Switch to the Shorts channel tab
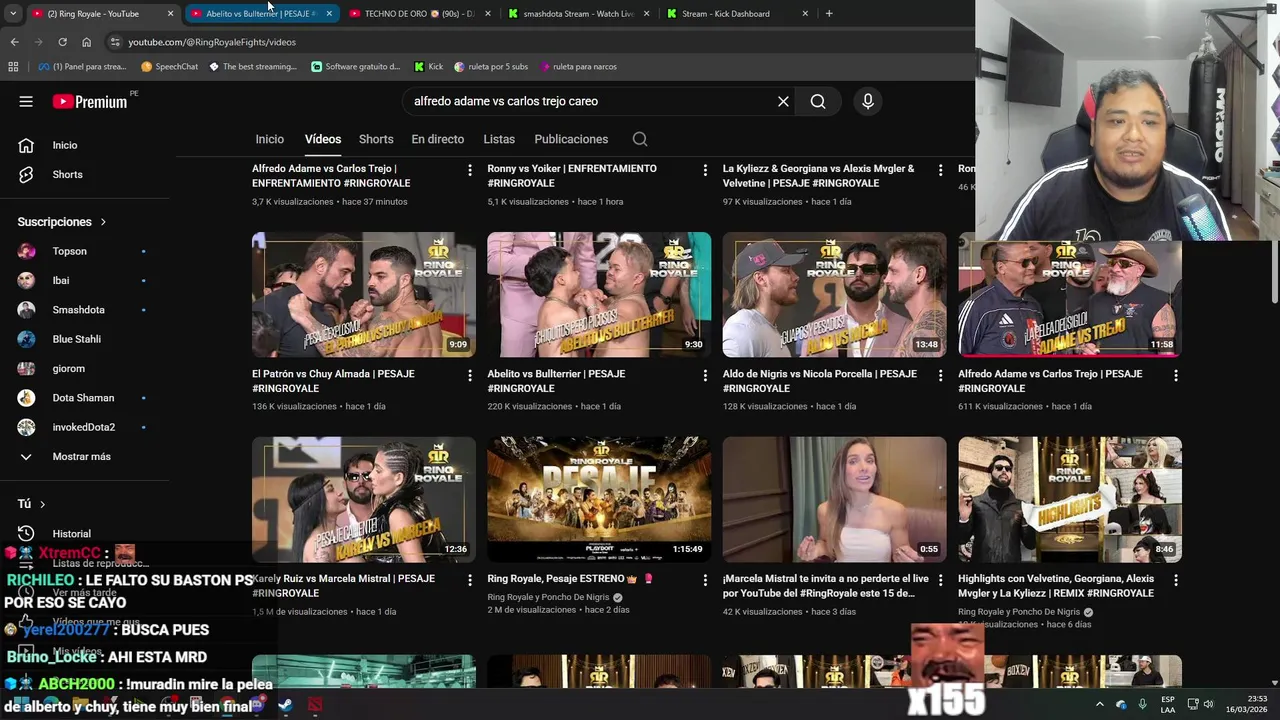This screenshot has height=720, width=1280. coord(376,139)
